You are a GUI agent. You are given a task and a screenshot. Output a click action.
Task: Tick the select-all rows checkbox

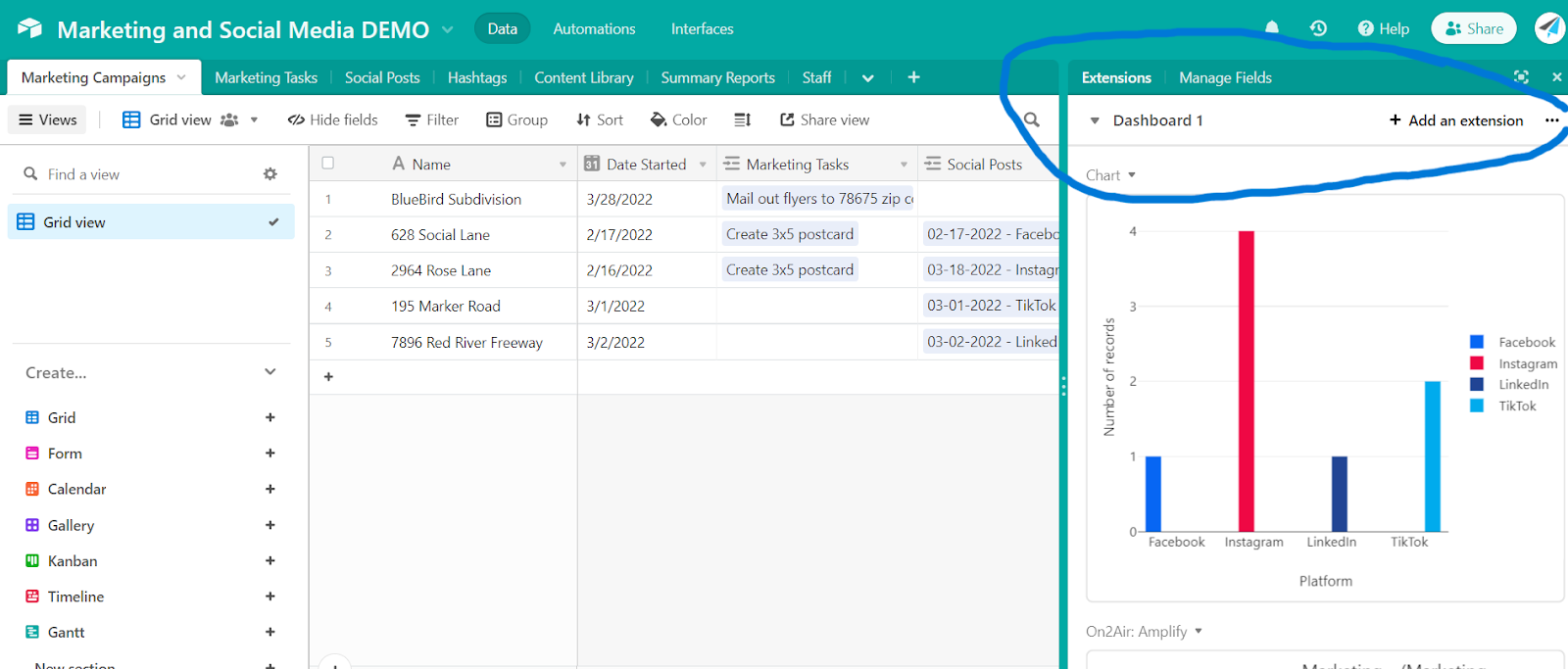click(328, 164)
